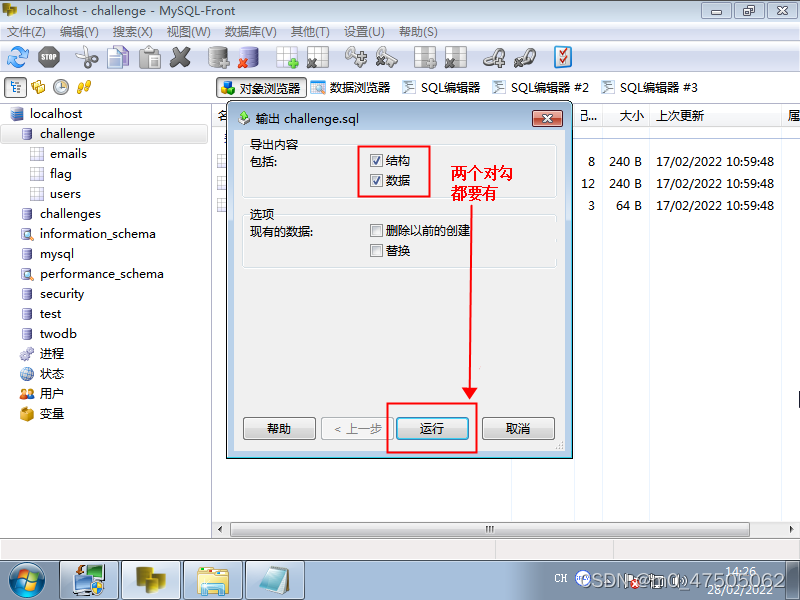The width and height of the screenshot is (800, 600).
Task: Click the STOP toolbar icon
Action: (x=49, y=57)
